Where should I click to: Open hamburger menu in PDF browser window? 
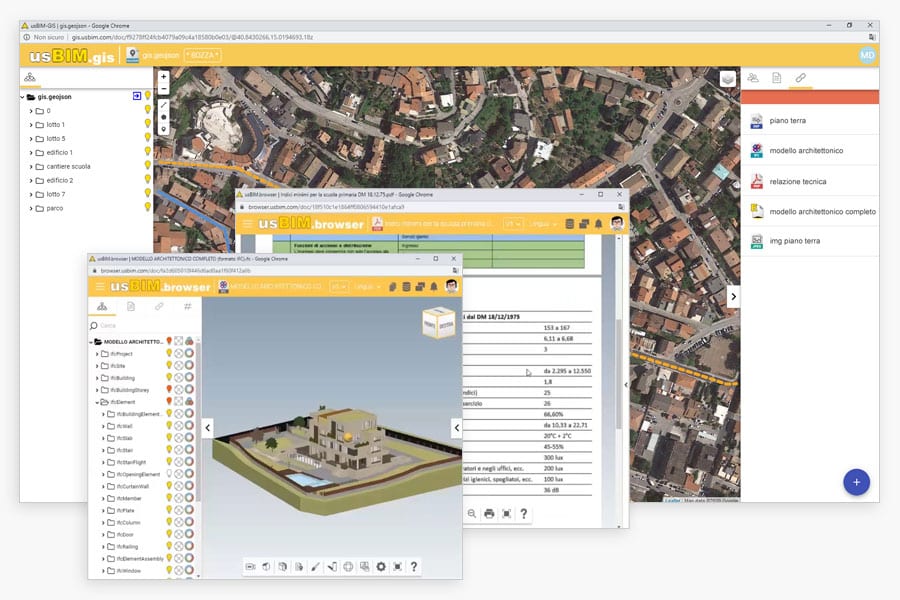[247, 224]
